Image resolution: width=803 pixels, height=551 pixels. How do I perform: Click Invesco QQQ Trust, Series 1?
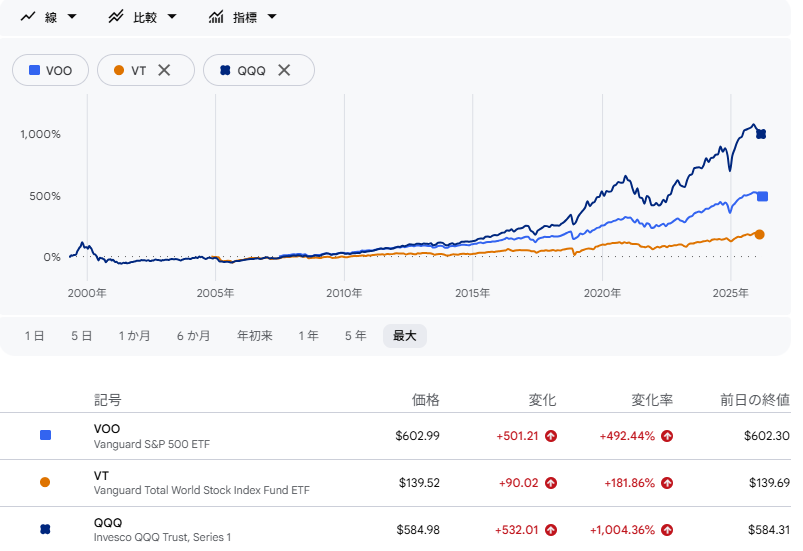tap(162, 537)
